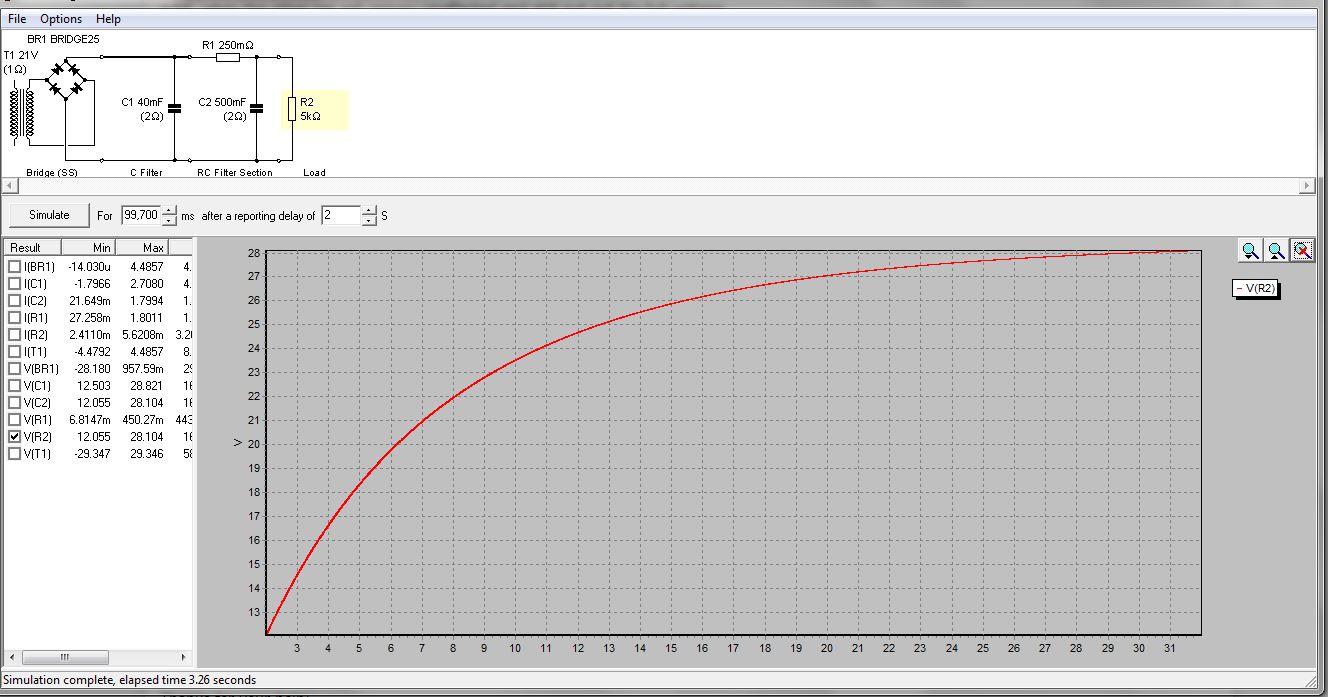Click the "Simulation complete" status bar text

coord(130,680)
